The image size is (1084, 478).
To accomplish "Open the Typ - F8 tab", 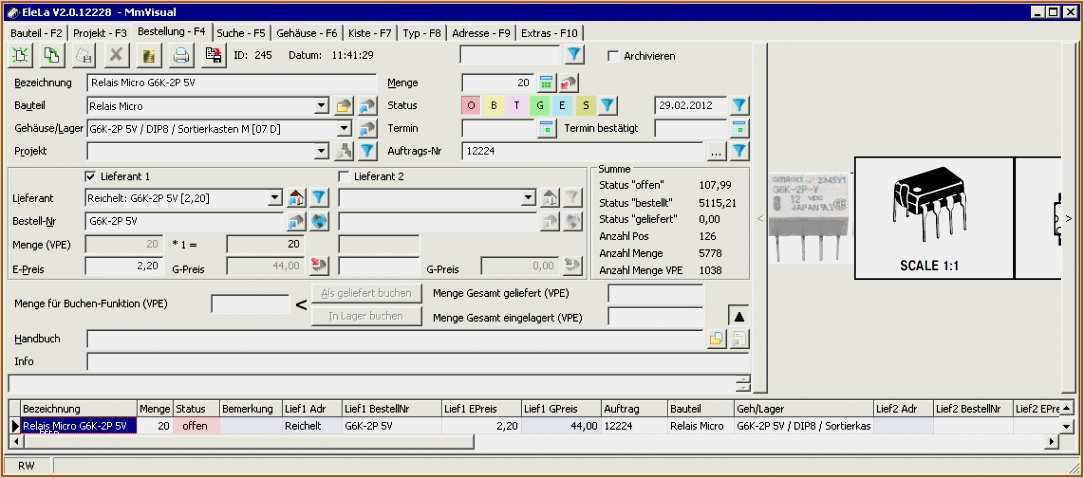I will [422, 33].
